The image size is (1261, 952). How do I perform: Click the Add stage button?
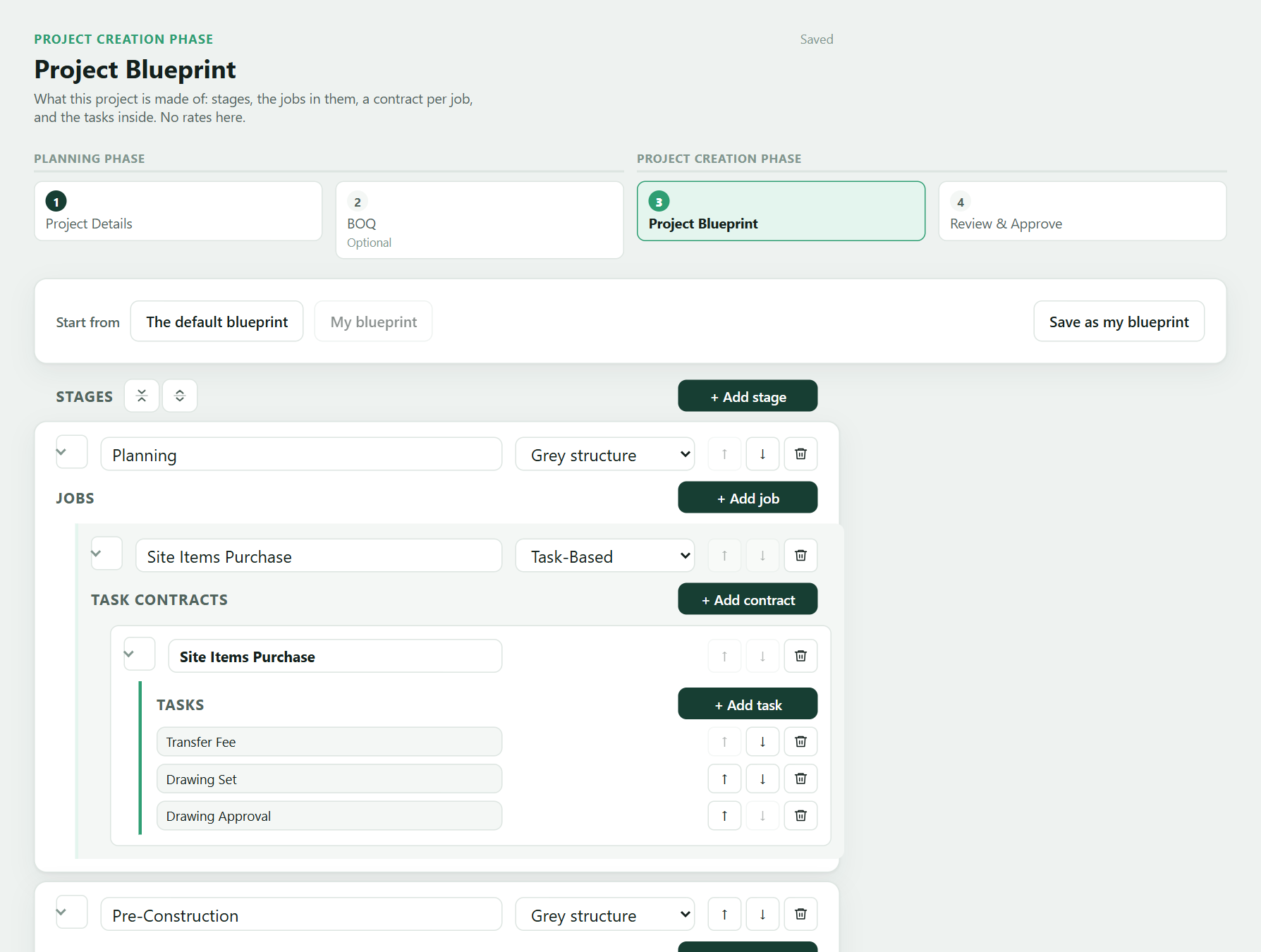(x=748, y=396)
